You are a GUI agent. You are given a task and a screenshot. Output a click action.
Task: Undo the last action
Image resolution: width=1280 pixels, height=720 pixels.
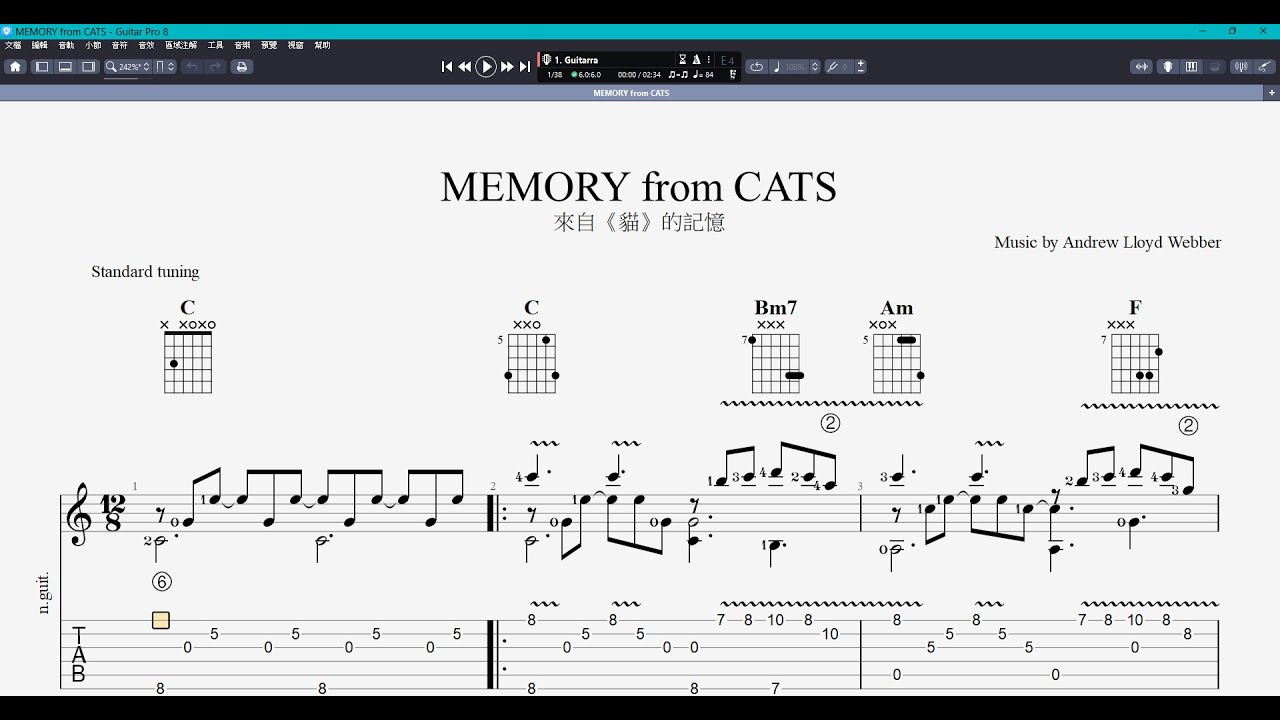(x=192, y=67)
